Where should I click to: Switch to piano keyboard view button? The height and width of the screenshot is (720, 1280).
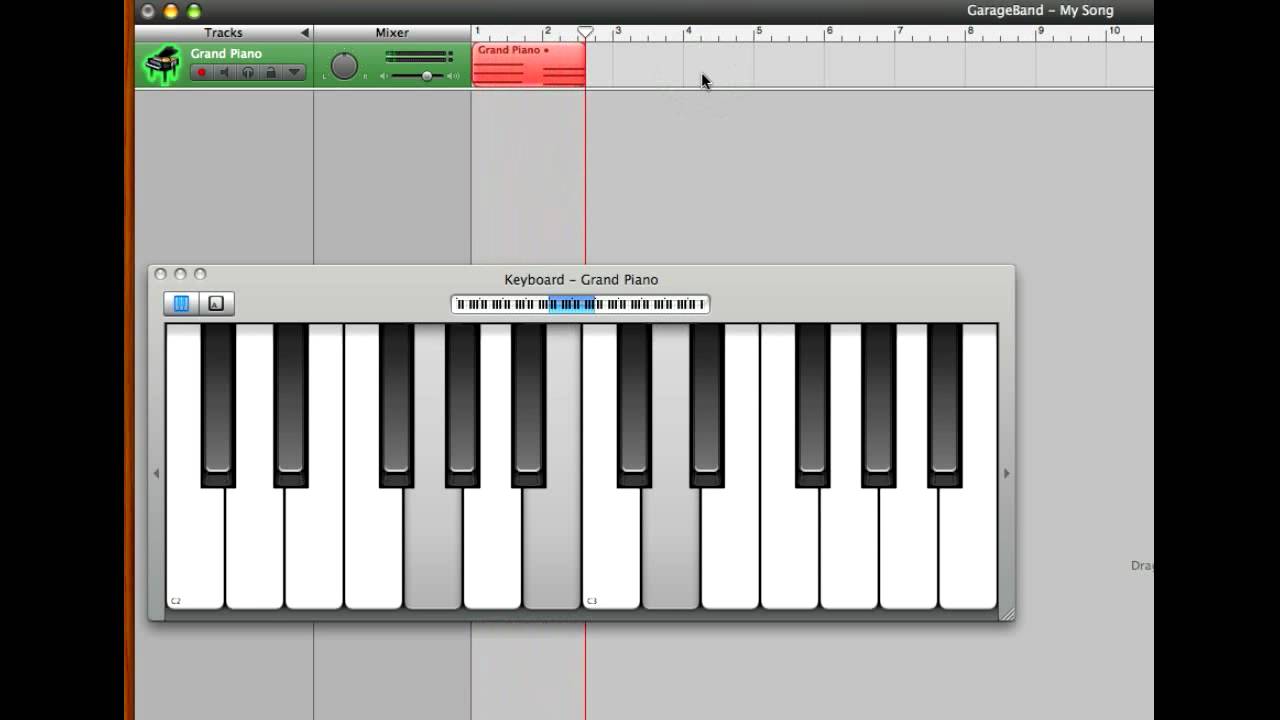coord(181,304)
